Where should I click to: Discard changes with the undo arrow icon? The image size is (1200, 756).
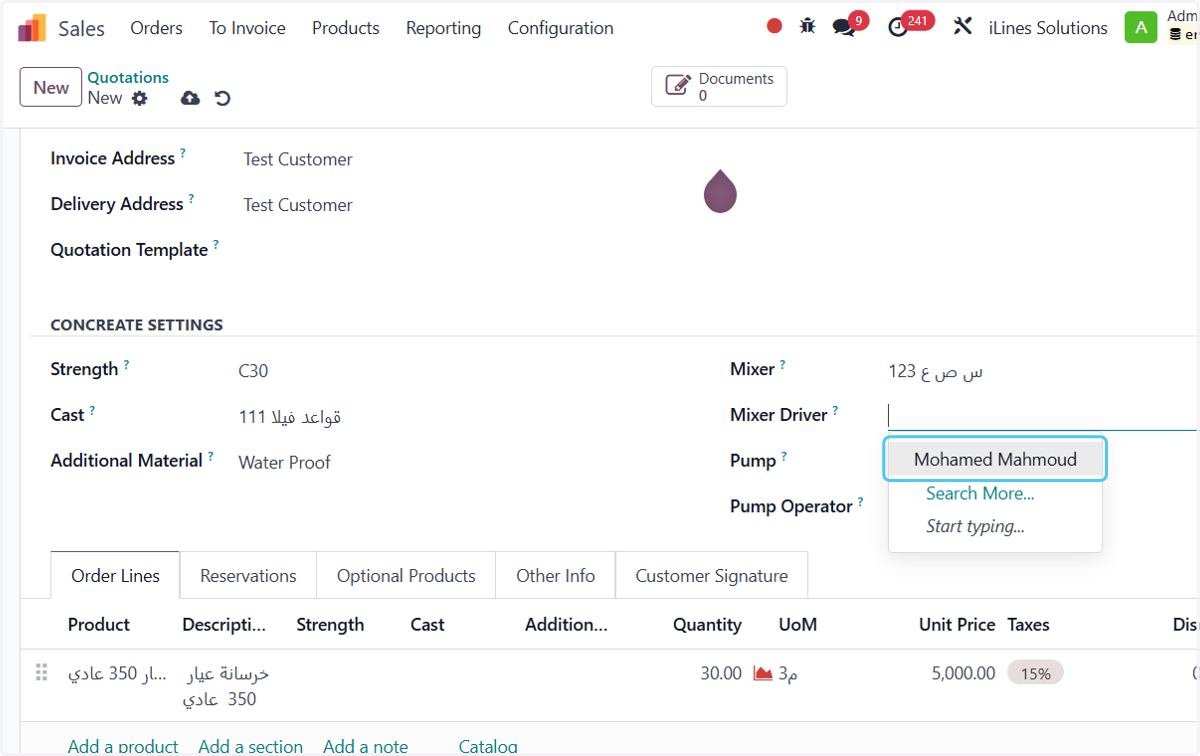222,98
